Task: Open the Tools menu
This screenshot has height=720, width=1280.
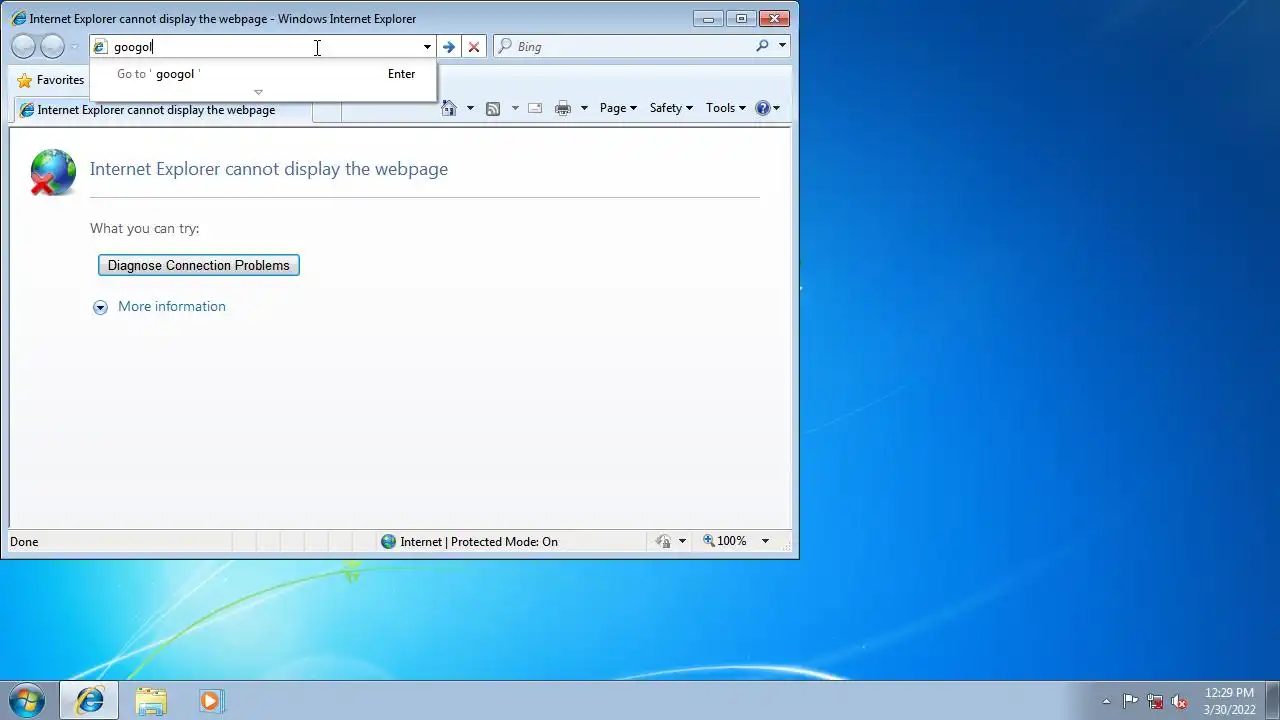Action: 726,108
